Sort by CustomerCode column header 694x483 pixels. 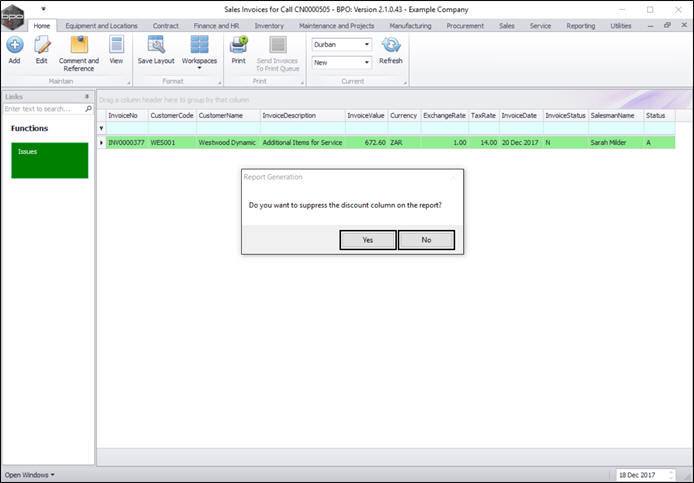coord(172,116)
